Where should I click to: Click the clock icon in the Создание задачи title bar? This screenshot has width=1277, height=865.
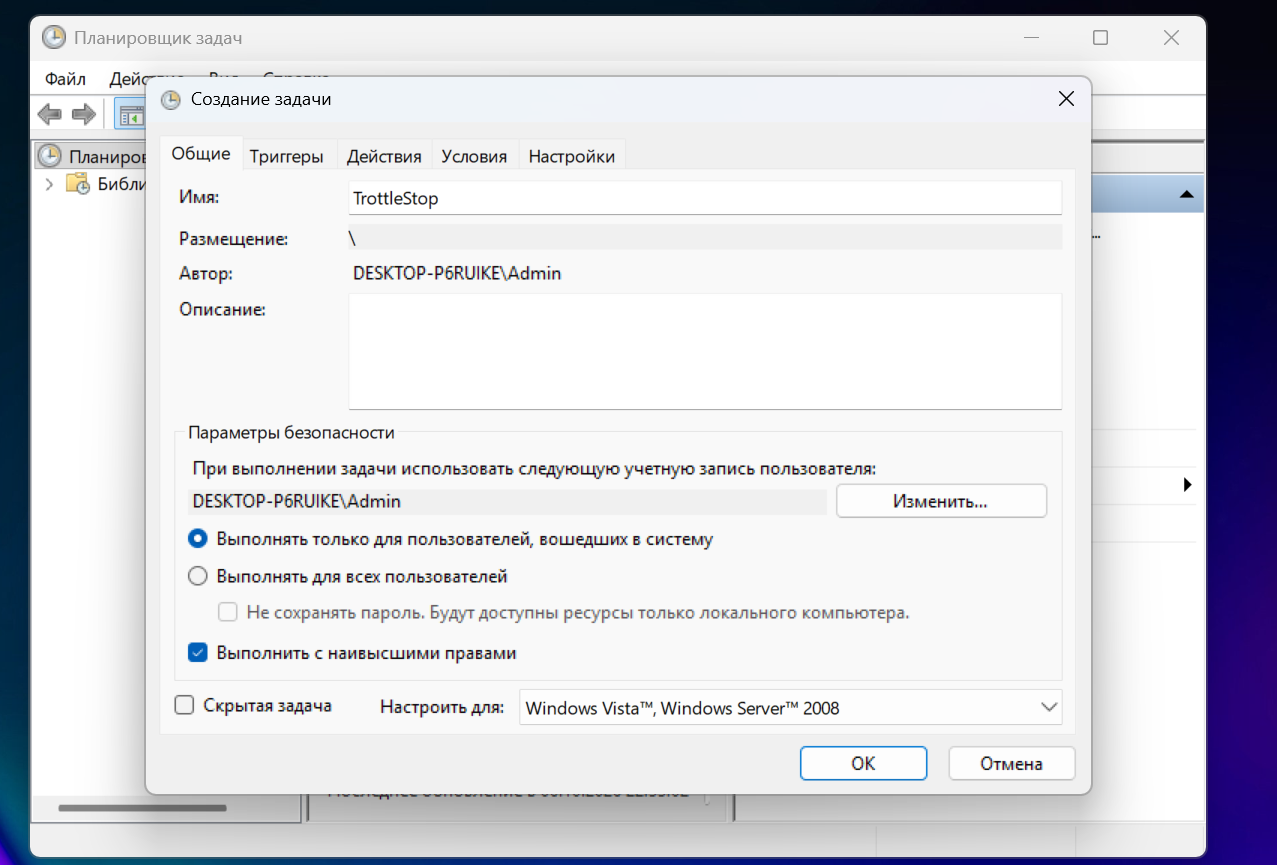coord(171,99)
